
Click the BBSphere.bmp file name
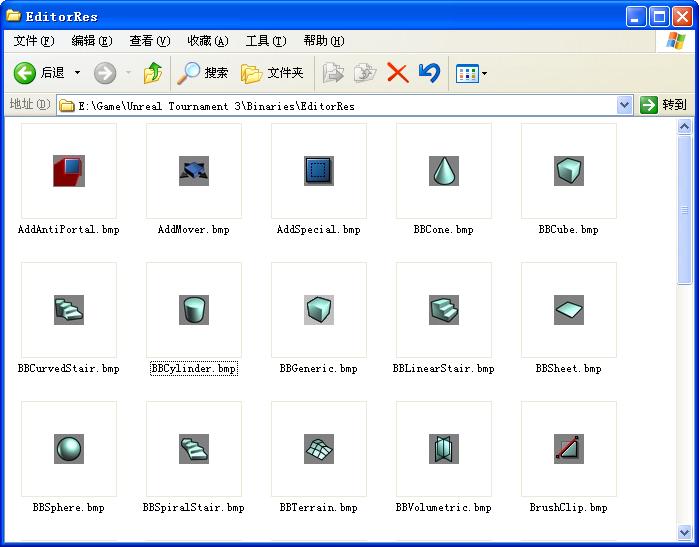tap(69, 508)
